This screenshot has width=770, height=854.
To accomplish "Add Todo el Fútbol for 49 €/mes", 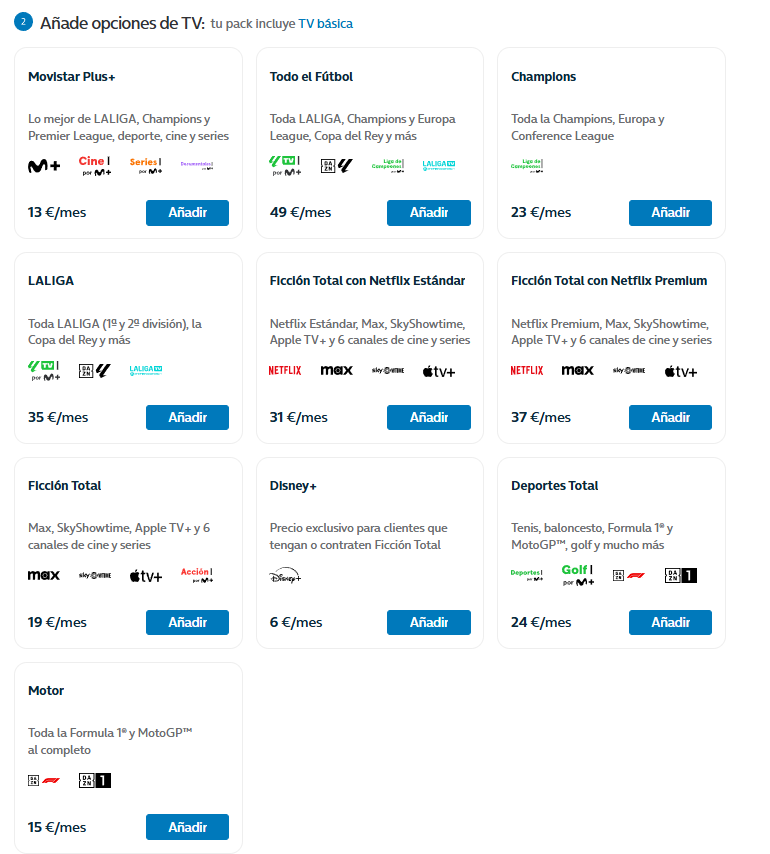I will [428, 213].
